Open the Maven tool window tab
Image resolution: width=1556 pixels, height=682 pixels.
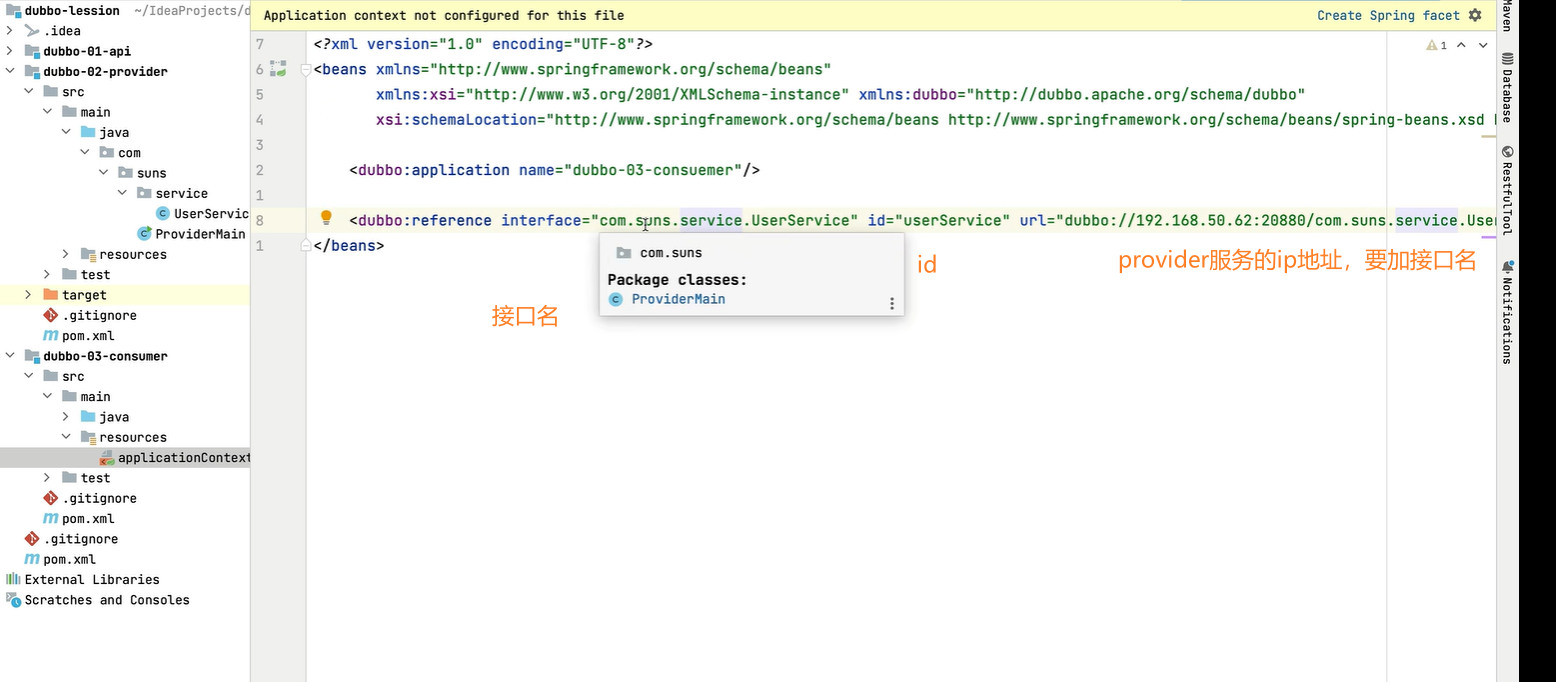coord(1507,15)
